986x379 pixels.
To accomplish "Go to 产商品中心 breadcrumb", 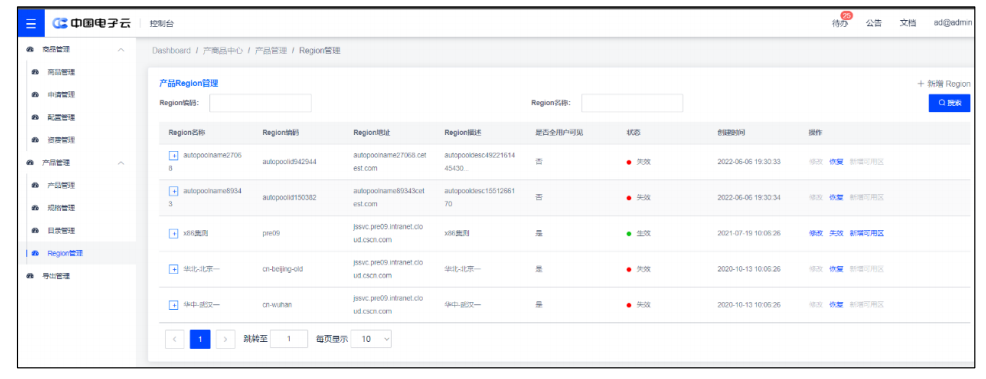I will [223, 50].
